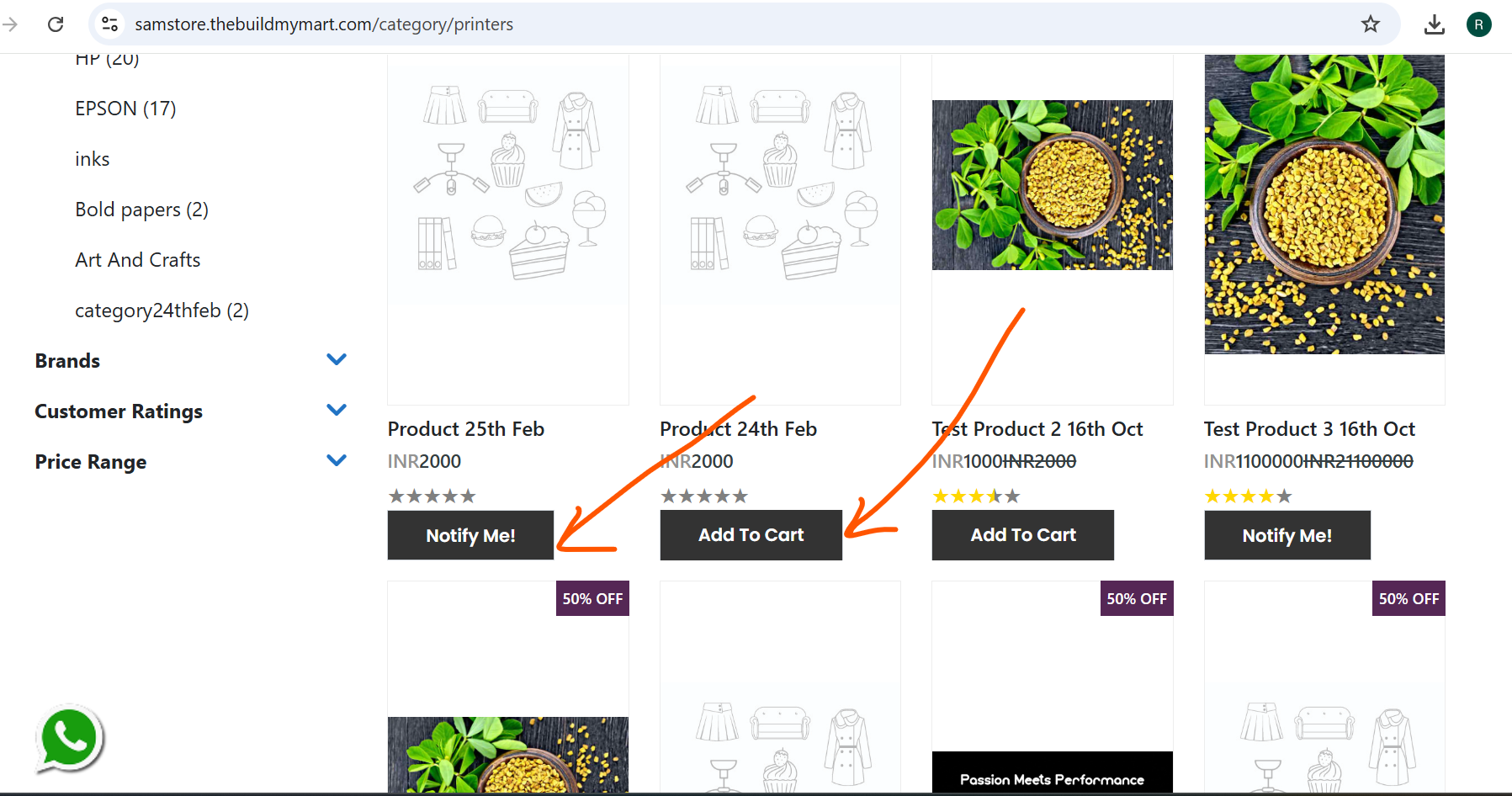
Task: Expand the Brands filter chevron
Action: [x=337, y=360]
